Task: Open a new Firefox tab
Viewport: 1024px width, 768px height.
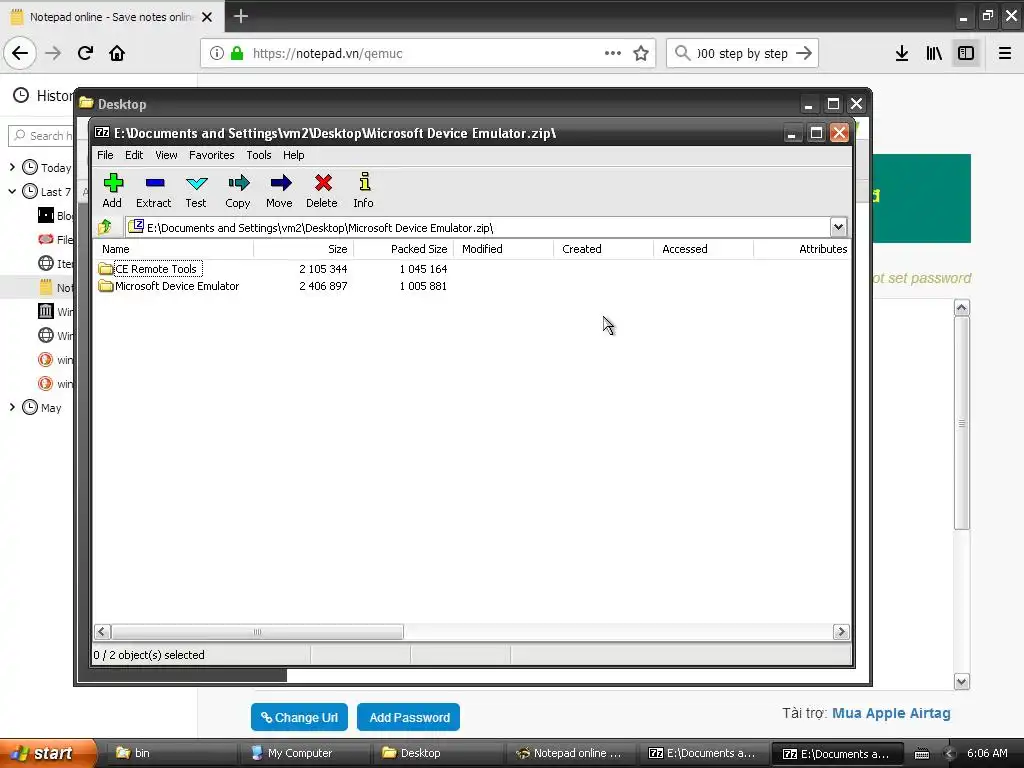Action: click(241, 16)
